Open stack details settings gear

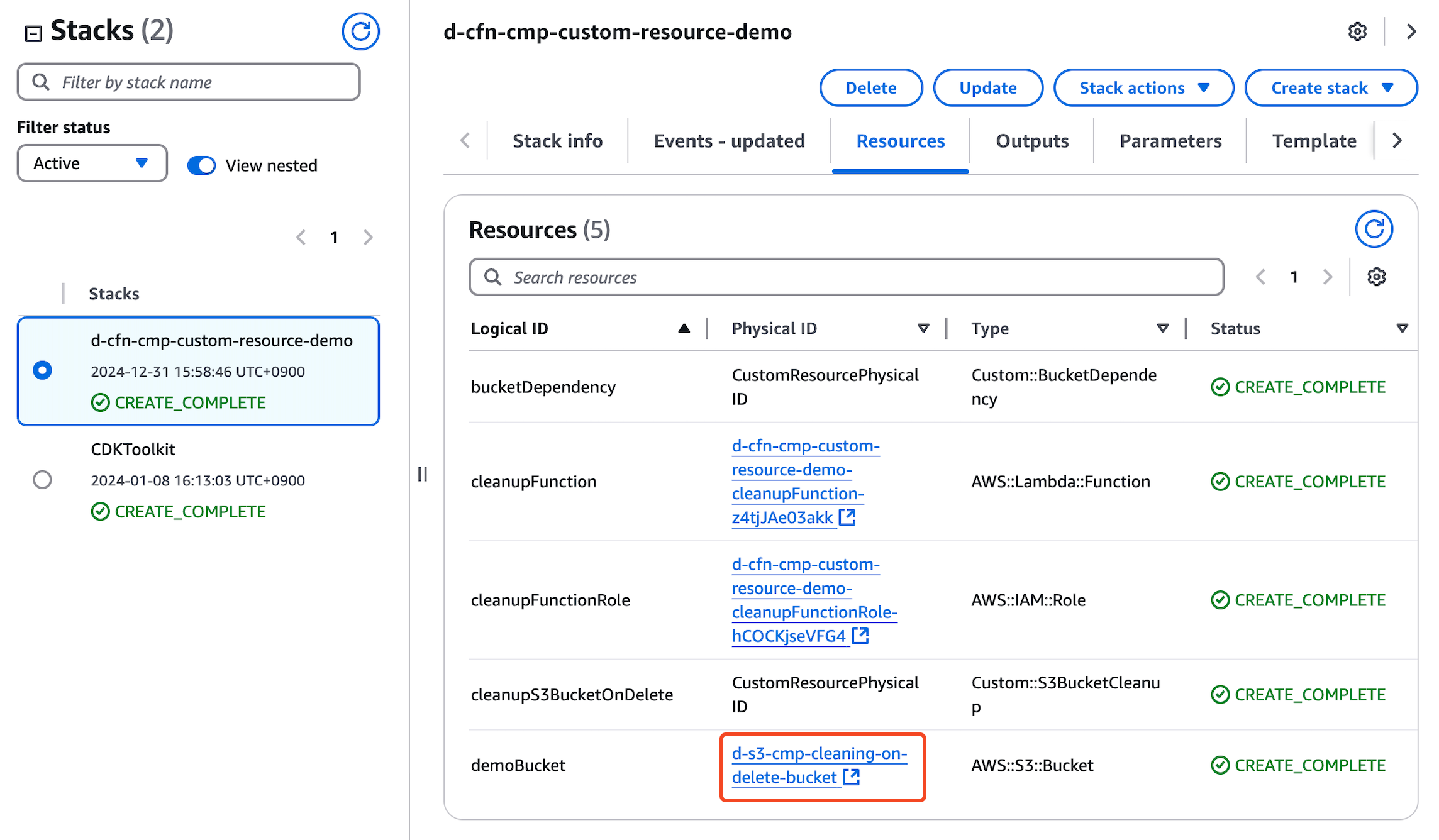point(1357,31)
